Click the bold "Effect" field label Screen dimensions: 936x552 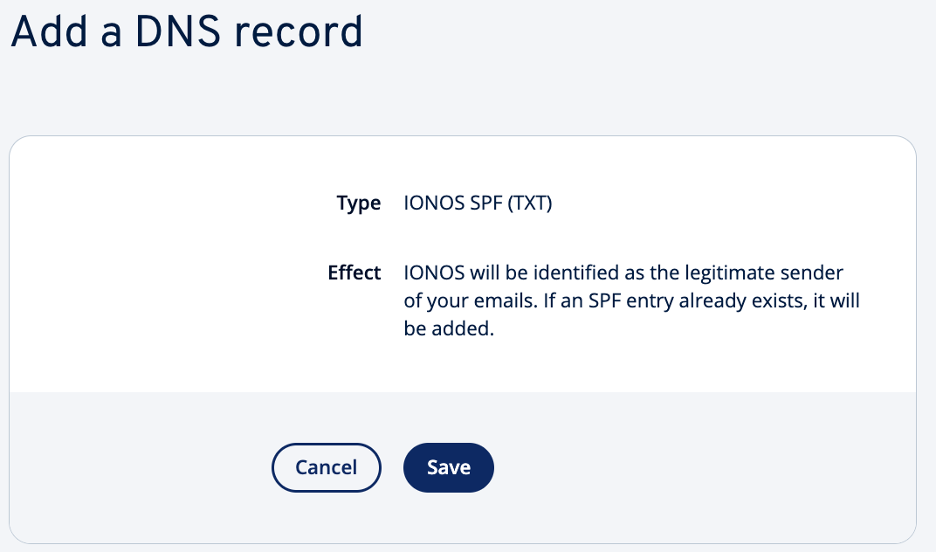354,273
